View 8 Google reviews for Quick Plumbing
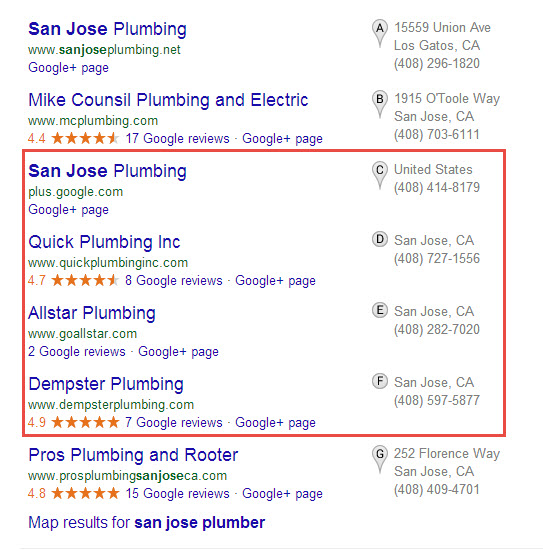The image size is (543, 550). (x=174, y=281)
